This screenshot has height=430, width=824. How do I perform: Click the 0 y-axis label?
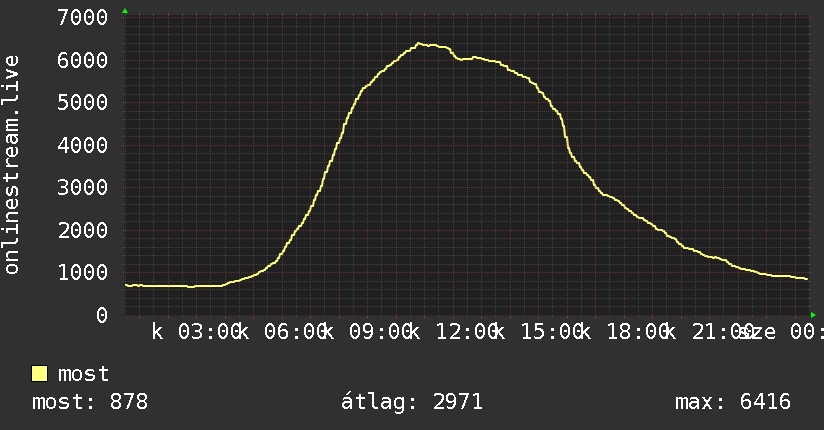pos(102,315)
